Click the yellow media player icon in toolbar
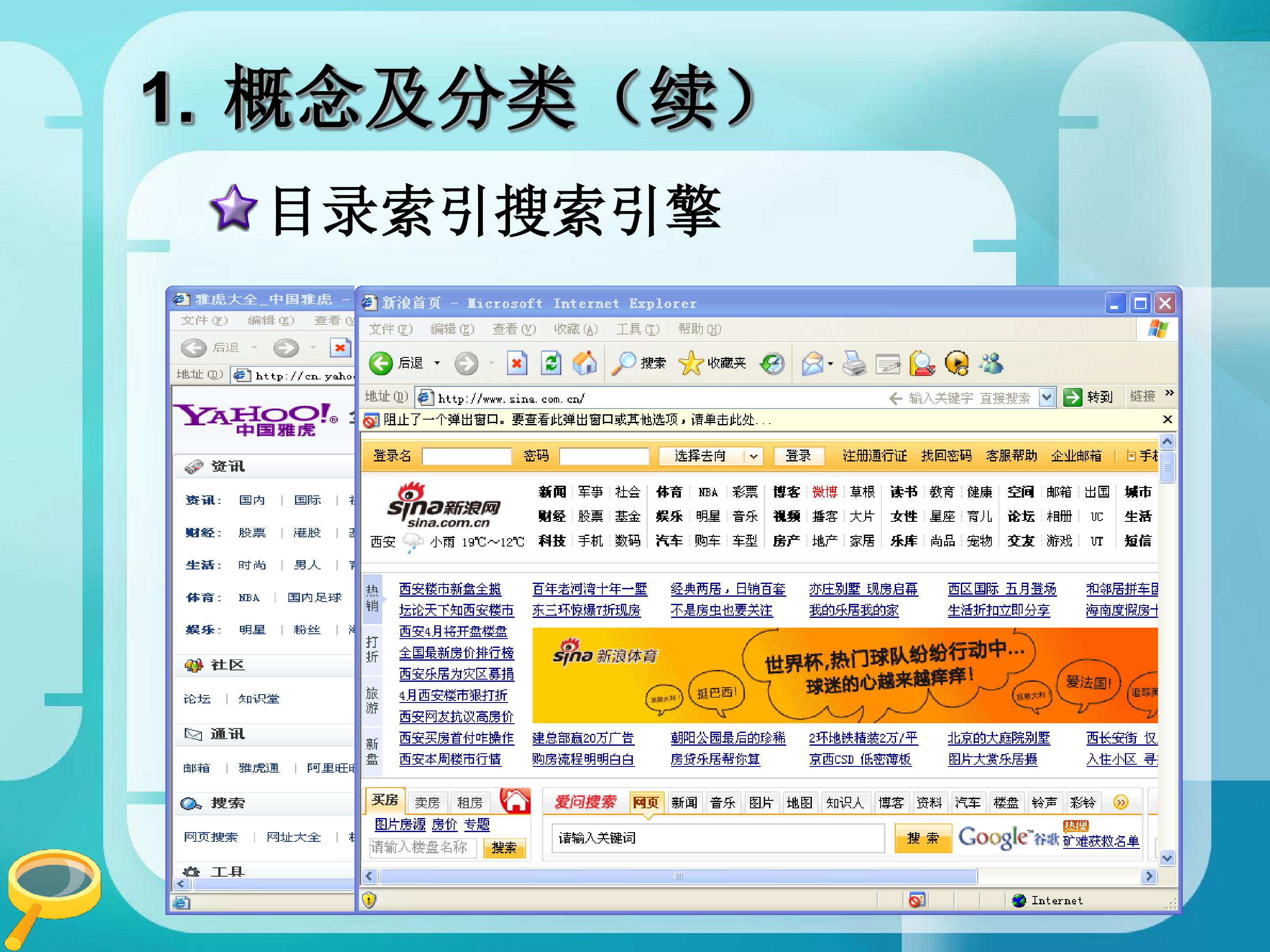The width and height of the screenshot is (1270, 952). tap(956, 364)
